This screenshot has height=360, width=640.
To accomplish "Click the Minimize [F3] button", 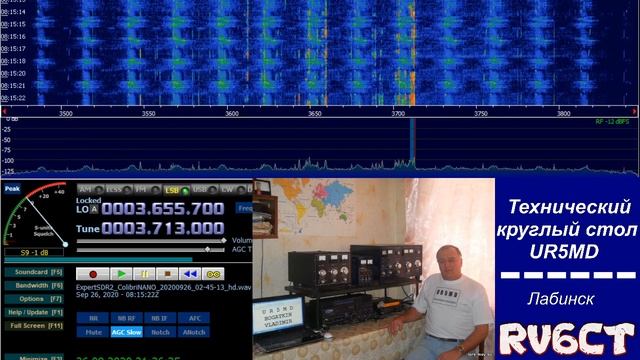I will pyautogui.click(x=34, y=357).
